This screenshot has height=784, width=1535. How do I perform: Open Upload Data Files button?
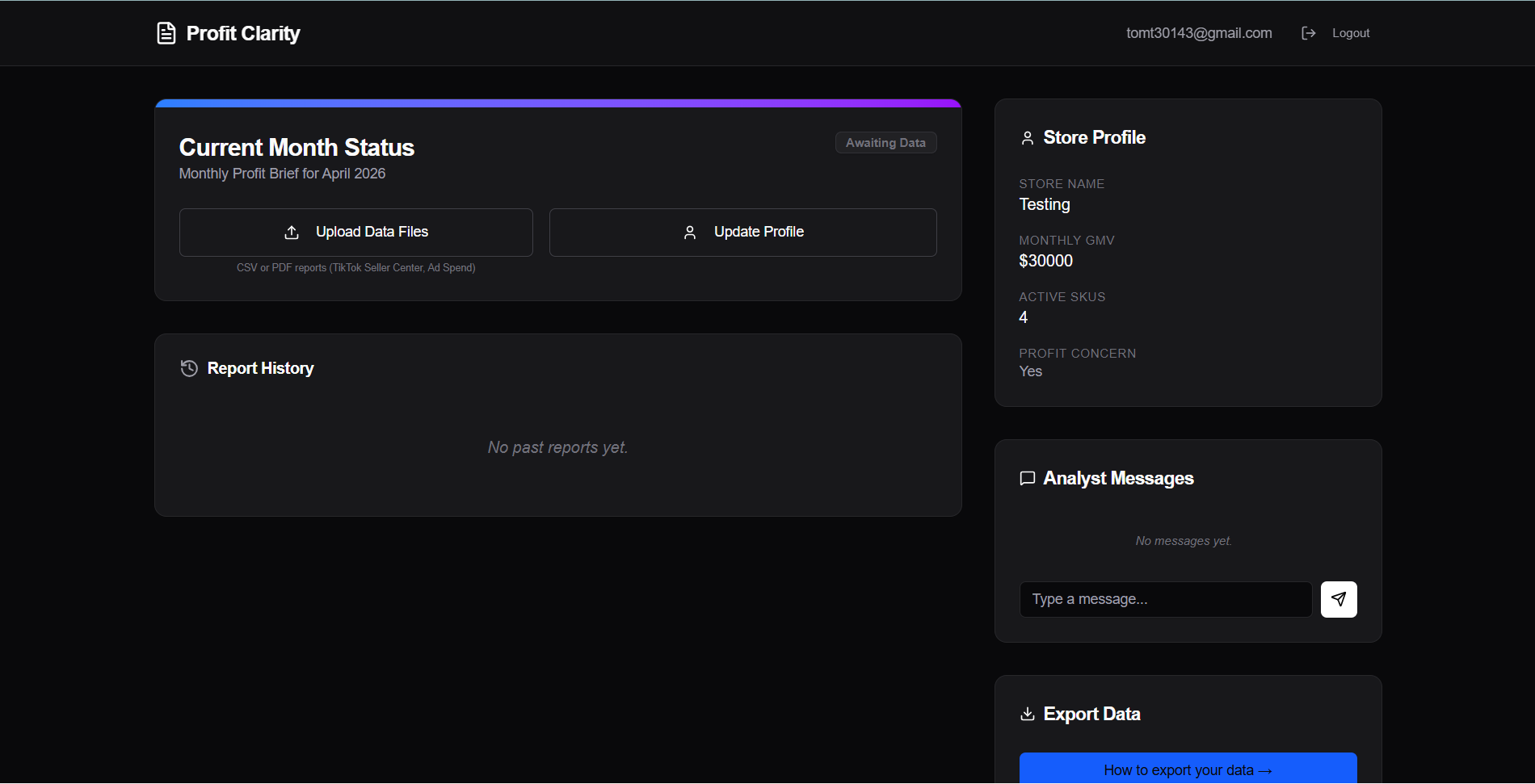click(356, 233)
